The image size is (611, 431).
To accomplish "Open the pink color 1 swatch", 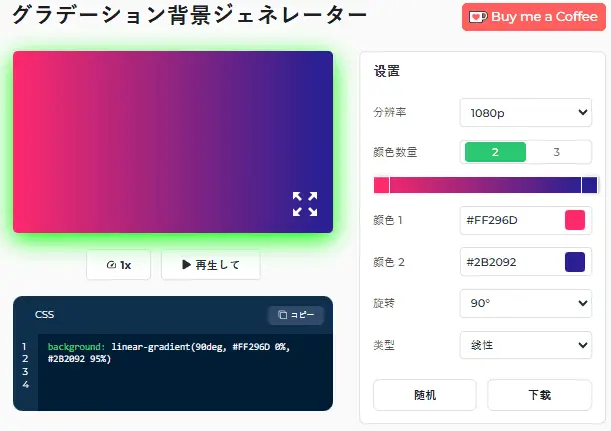I will point(575,220).
